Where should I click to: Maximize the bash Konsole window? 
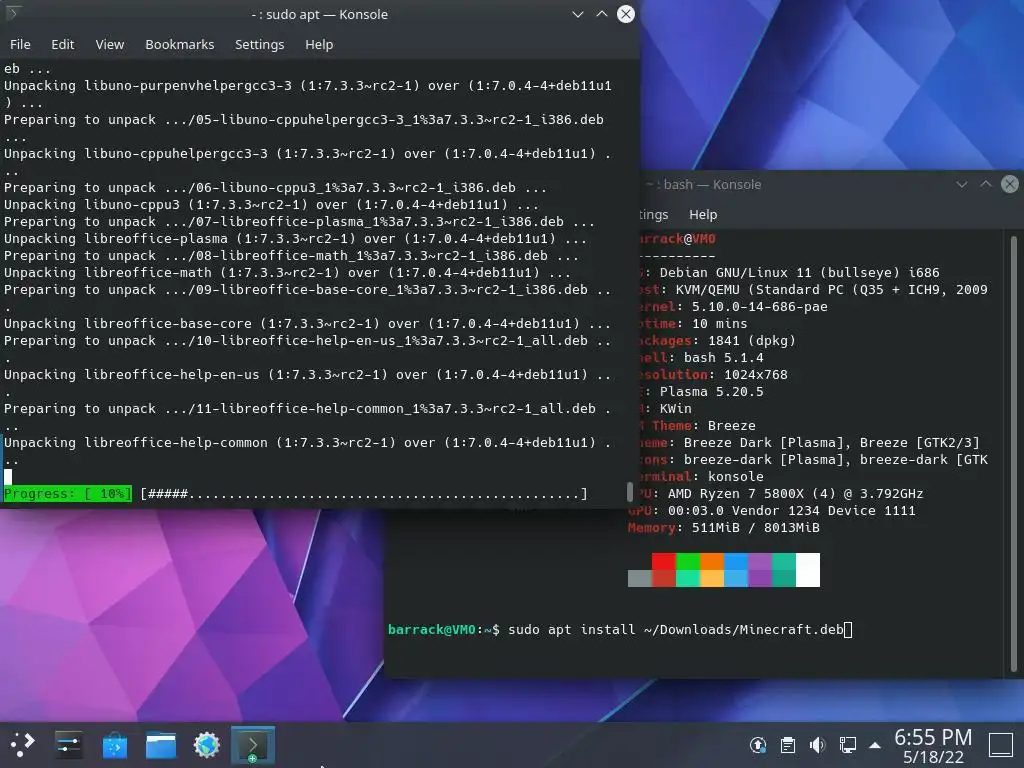pyautogui.click(x=985, y=184)
